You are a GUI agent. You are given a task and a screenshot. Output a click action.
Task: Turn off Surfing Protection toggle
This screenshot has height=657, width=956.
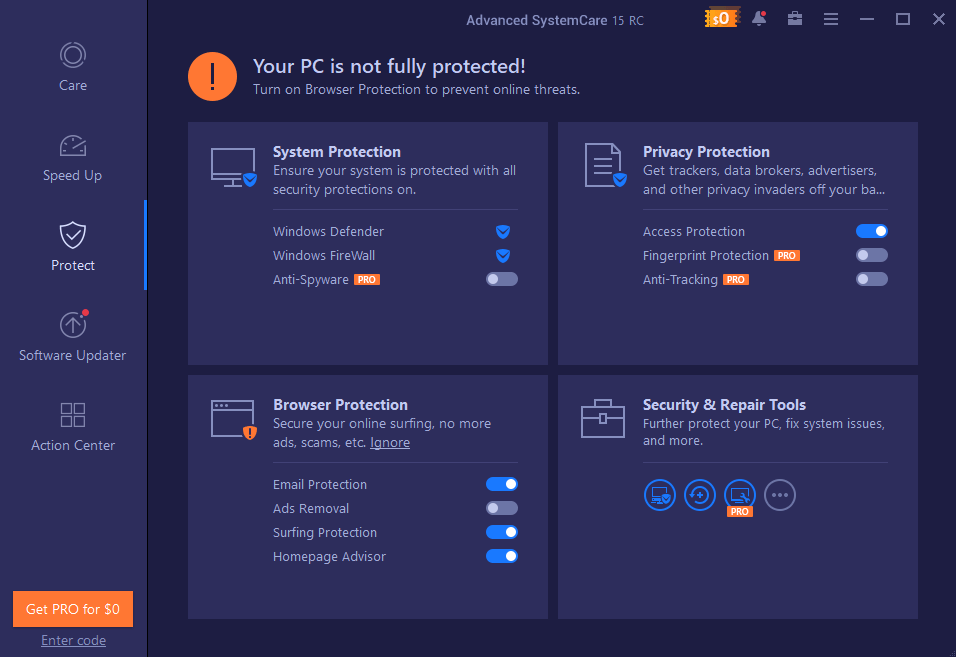click(502, 532)
